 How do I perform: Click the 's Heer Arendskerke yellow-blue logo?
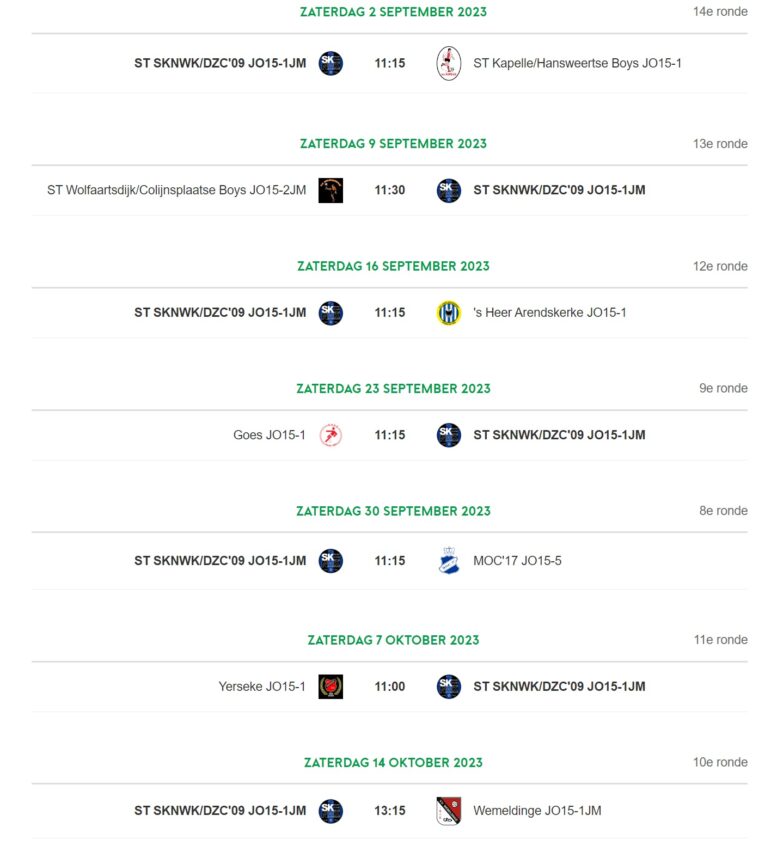(448, 313)
